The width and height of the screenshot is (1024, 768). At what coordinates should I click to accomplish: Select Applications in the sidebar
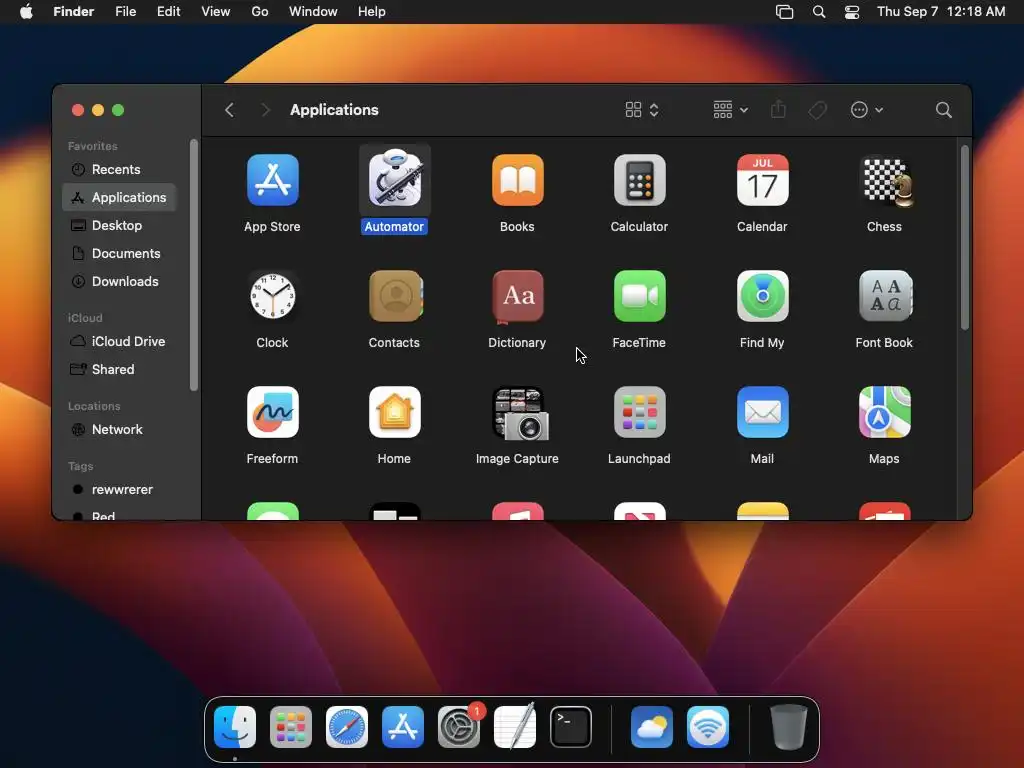click(x=119, y=197)
